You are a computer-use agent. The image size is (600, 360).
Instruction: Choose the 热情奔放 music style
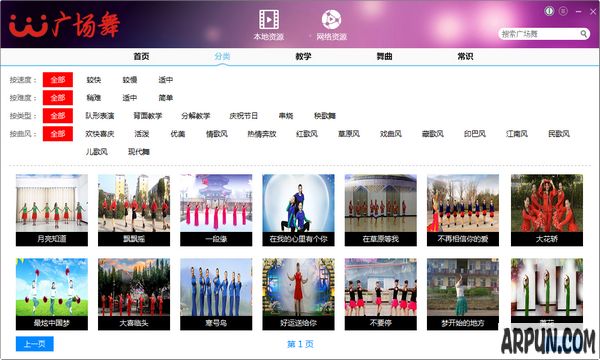[x=262, y=134]
